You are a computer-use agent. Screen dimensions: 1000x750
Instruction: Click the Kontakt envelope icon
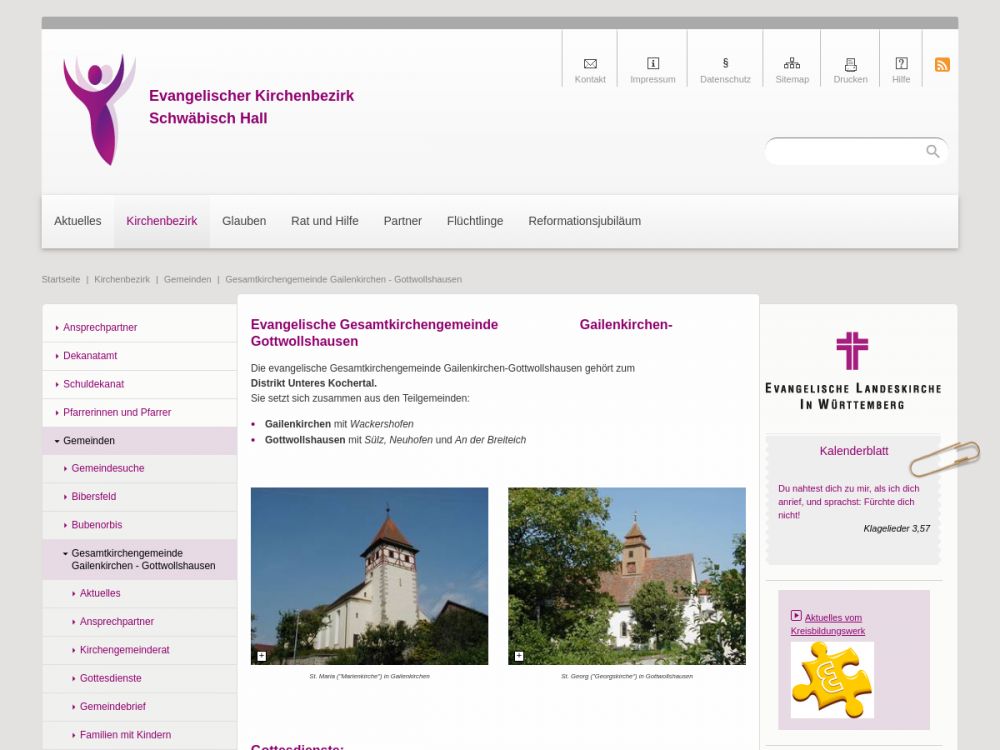(590, 64)
